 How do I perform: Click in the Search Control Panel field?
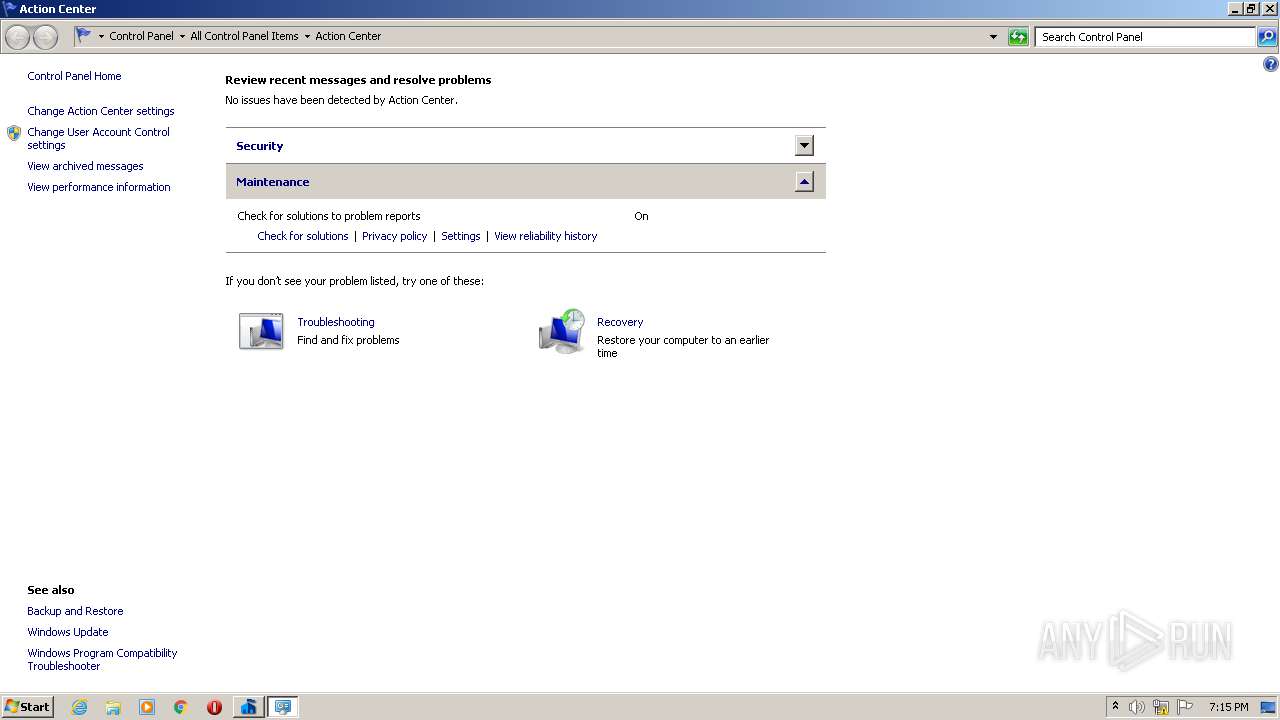pyautogui.click(x=1146, y=37)
